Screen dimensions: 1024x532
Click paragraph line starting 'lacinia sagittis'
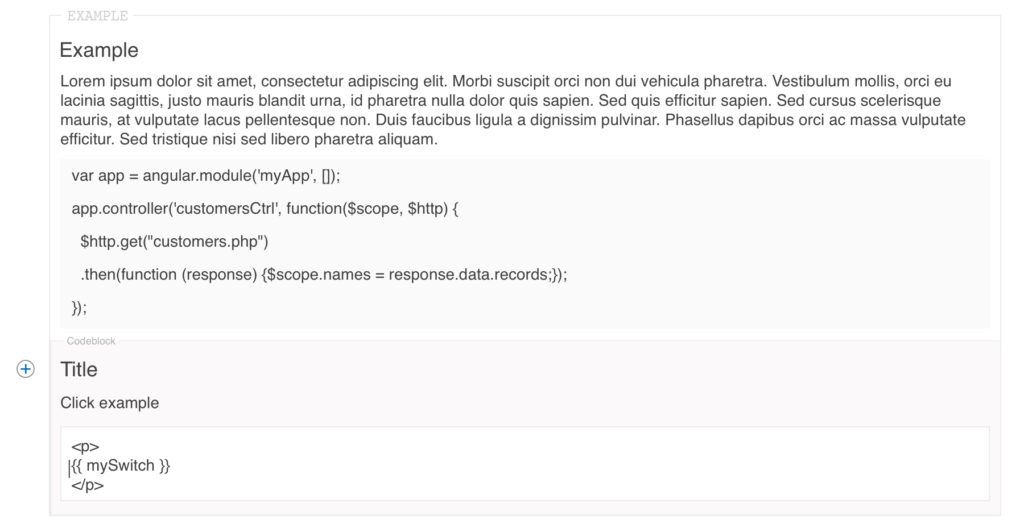pos(500,101)
